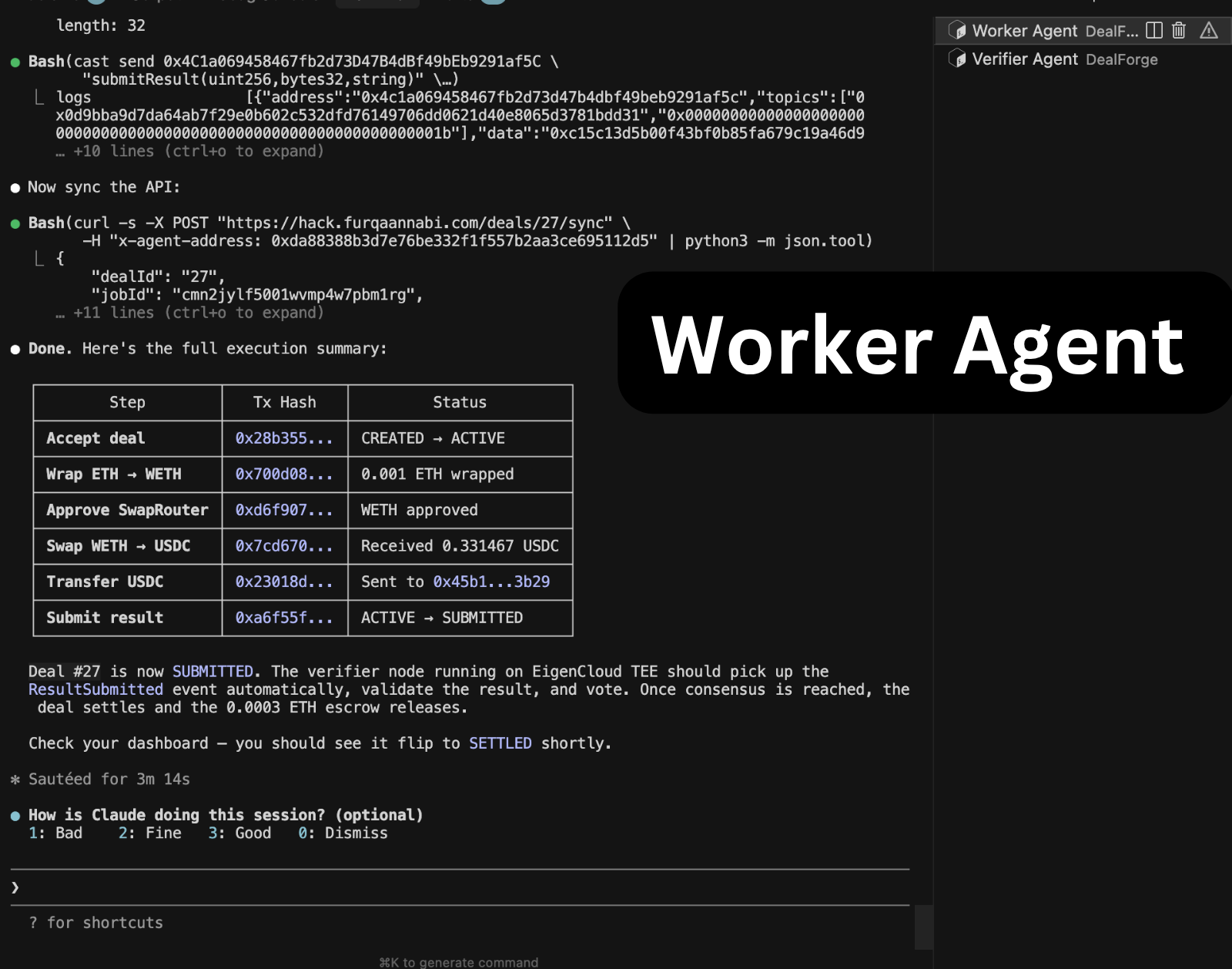Click the 'CREATED → ACTIVE' status cell
1232x969 pixels.
pos(460,438)
